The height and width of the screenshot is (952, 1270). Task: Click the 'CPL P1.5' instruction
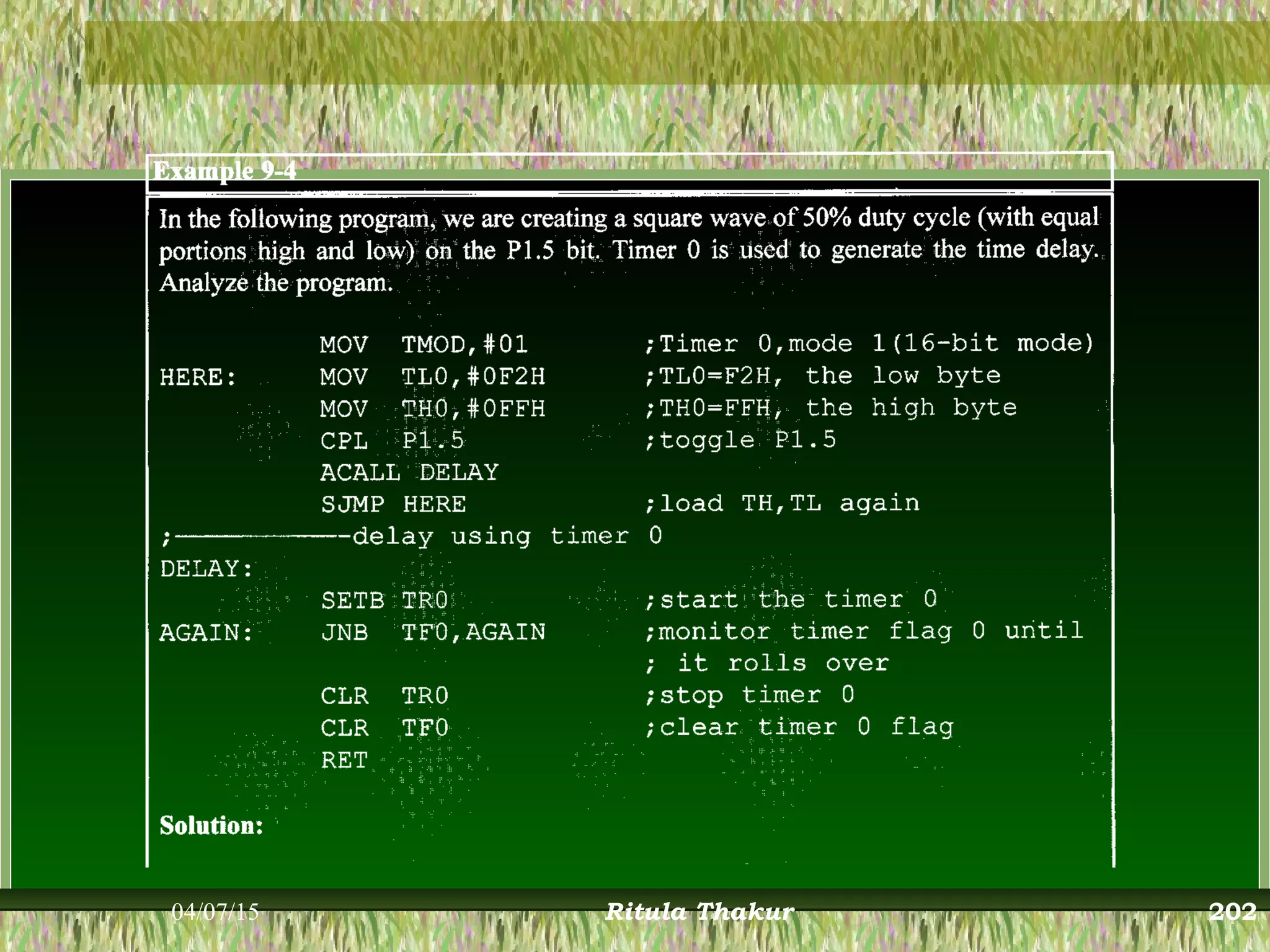[x=392, y=441]
